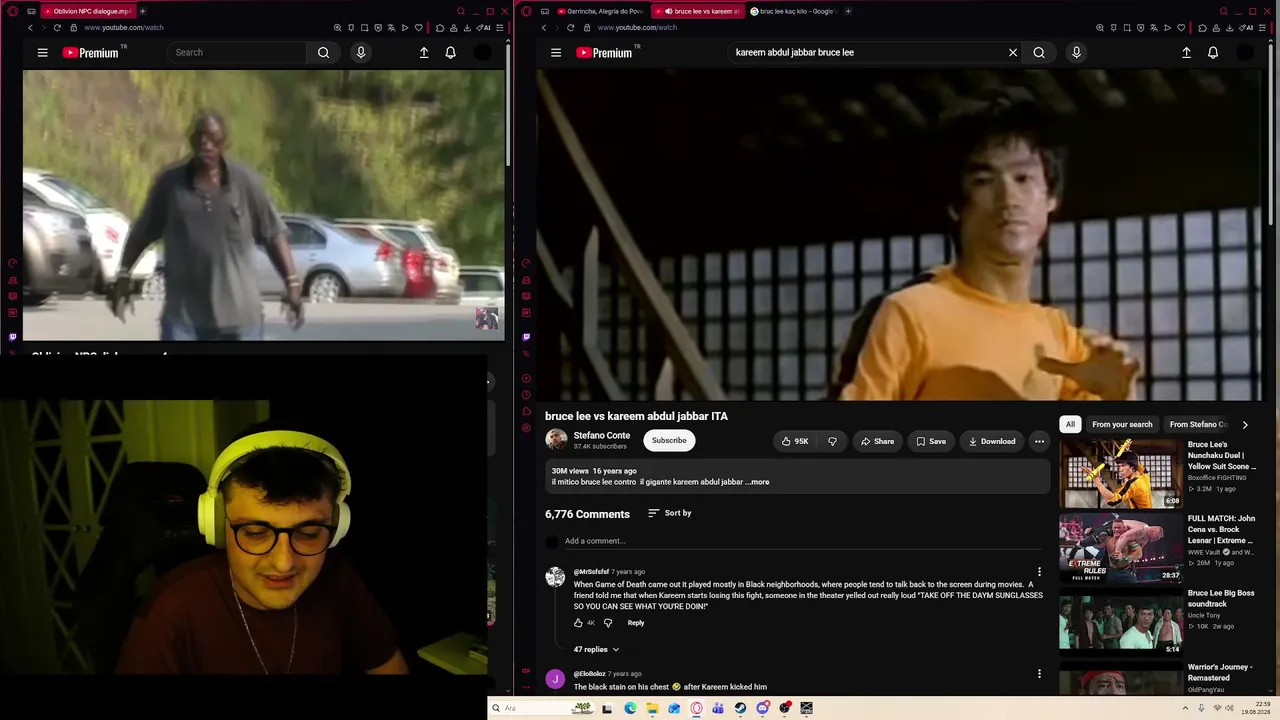Open Discord from the taskbar
The image size is (1280, 720).
click(x=763, y=708)
